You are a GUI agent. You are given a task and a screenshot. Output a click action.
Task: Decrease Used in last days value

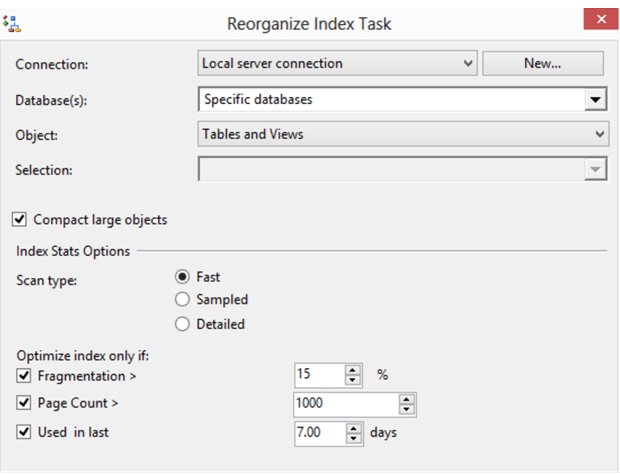pyautogui.click(x=353, y=438)
